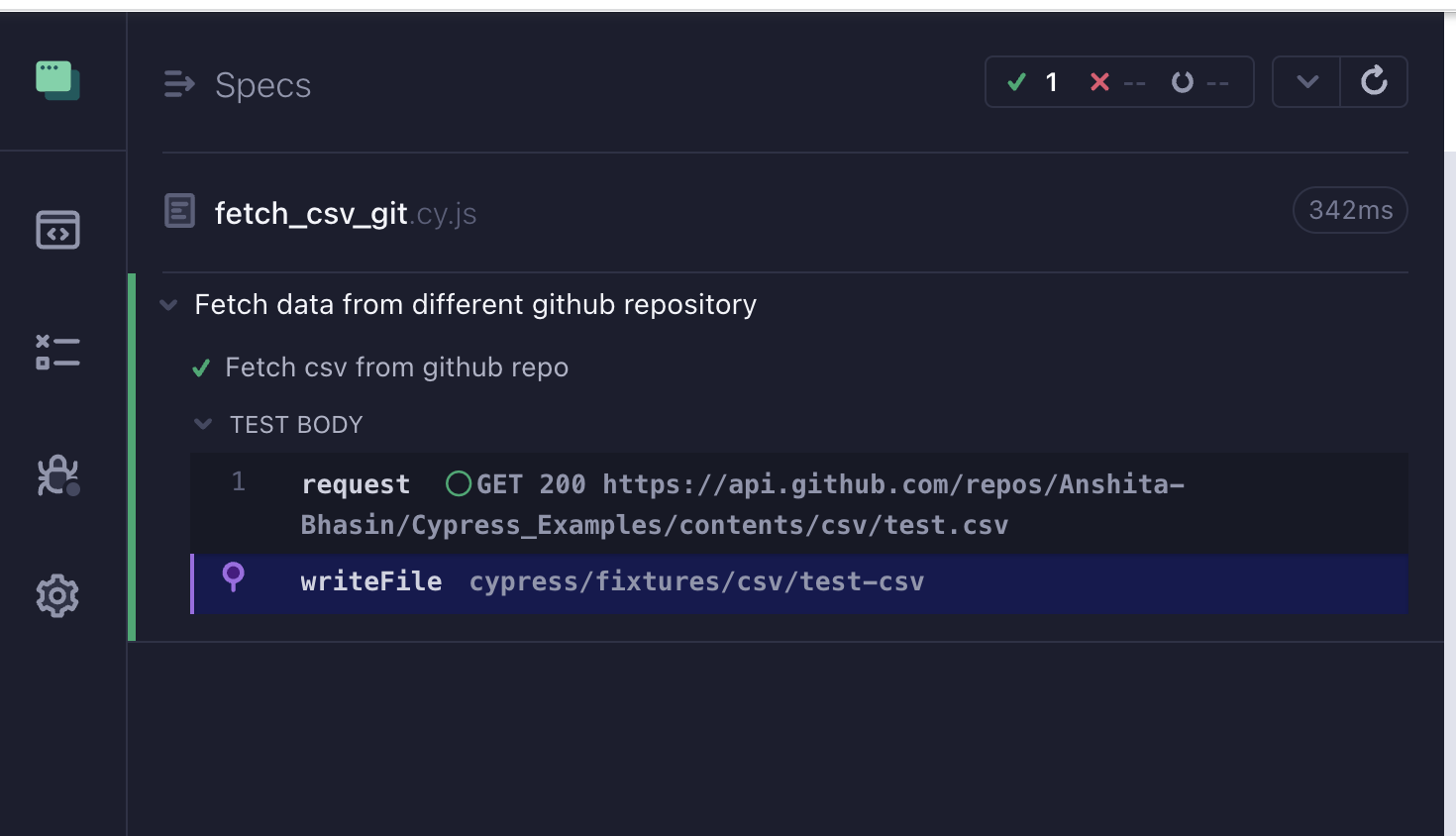
Task: Collapse the TEST BODY section
Action: tap(203, 424)
